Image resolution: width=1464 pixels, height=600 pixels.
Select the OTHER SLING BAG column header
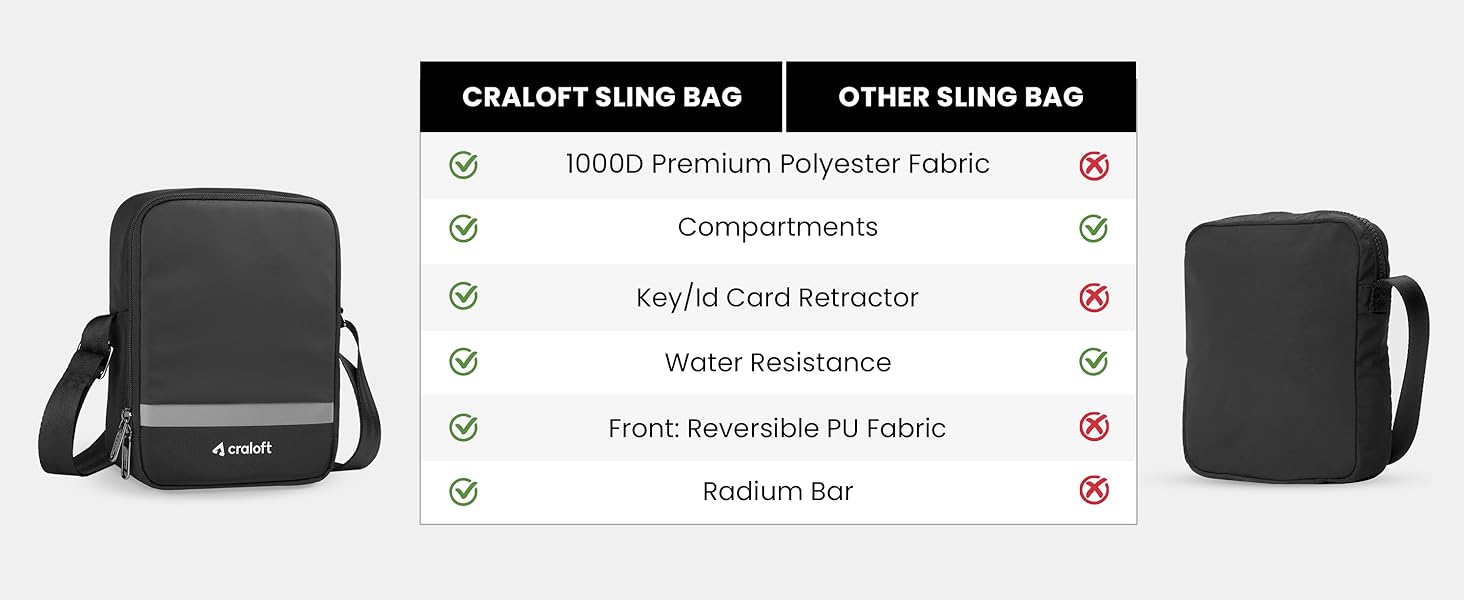961,97
